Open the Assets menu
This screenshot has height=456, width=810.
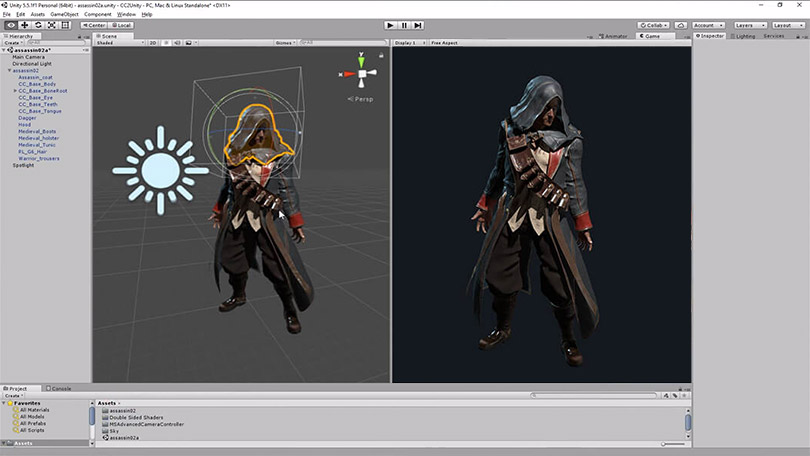38,14
